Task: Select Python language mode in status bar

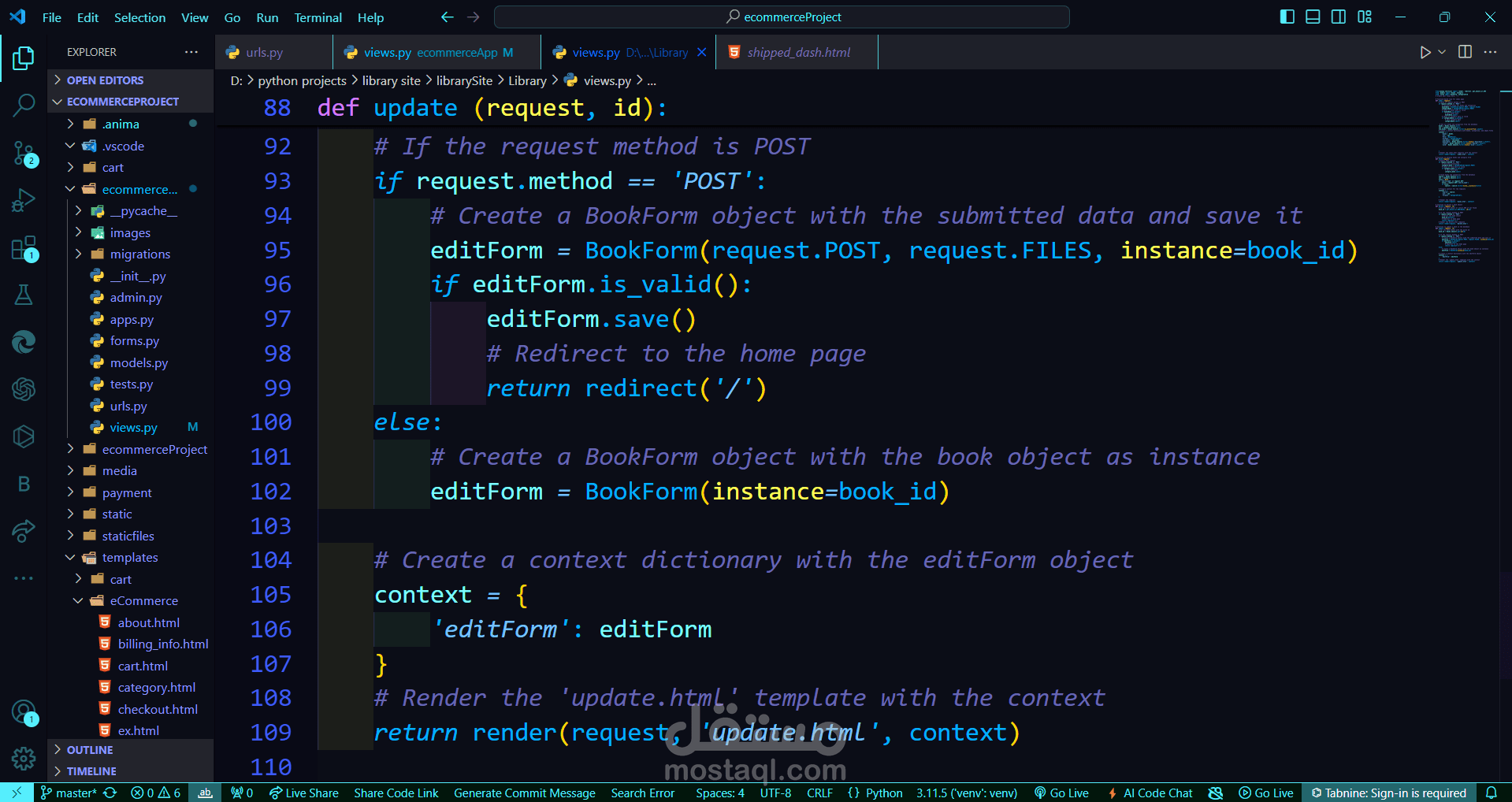Action: 884,793
